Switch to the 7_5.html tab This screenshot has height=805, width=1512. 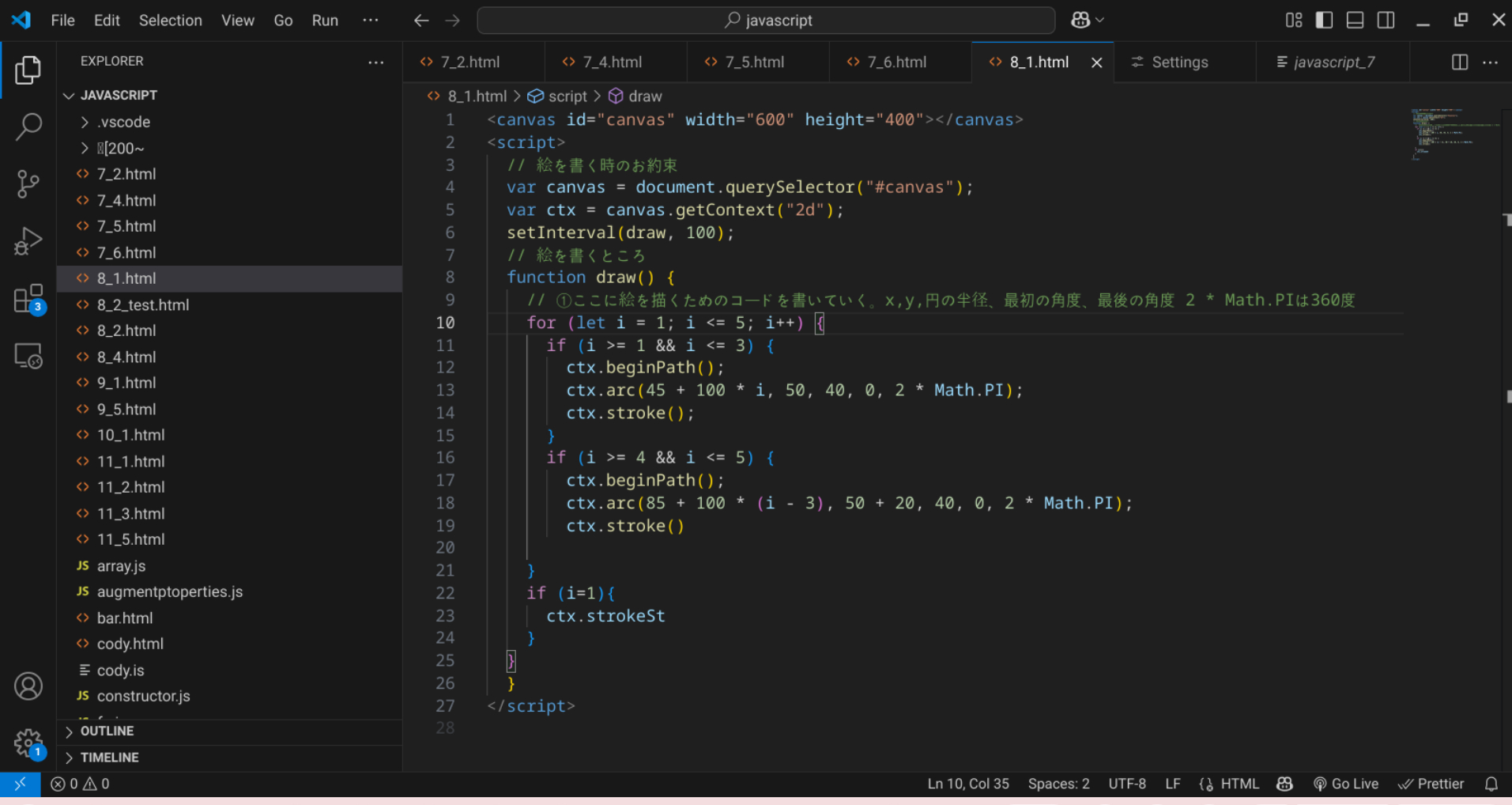754,62
